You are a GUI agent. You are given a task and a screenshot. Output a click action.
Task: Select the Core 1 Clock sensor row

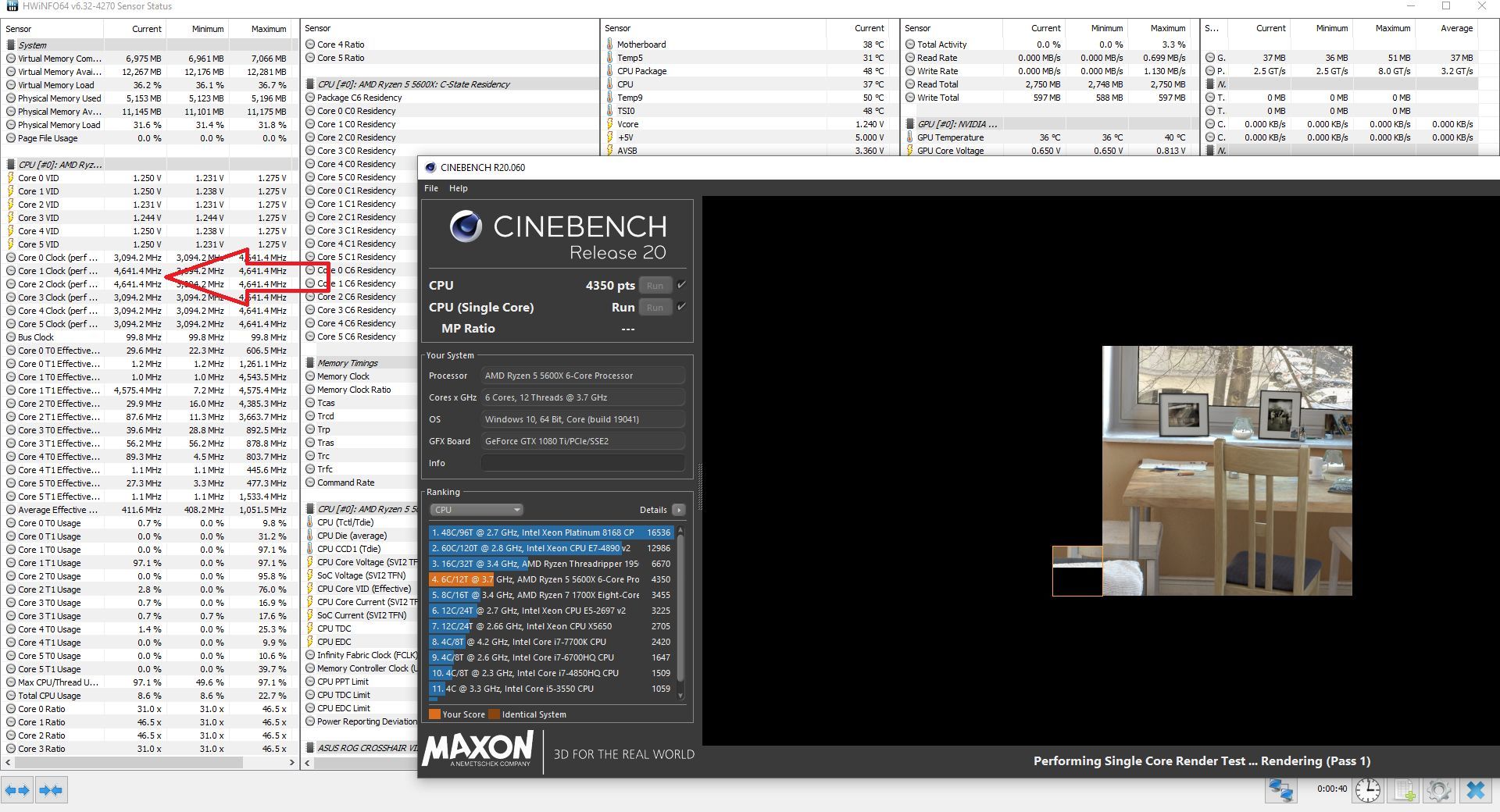[x=148, y=271]
